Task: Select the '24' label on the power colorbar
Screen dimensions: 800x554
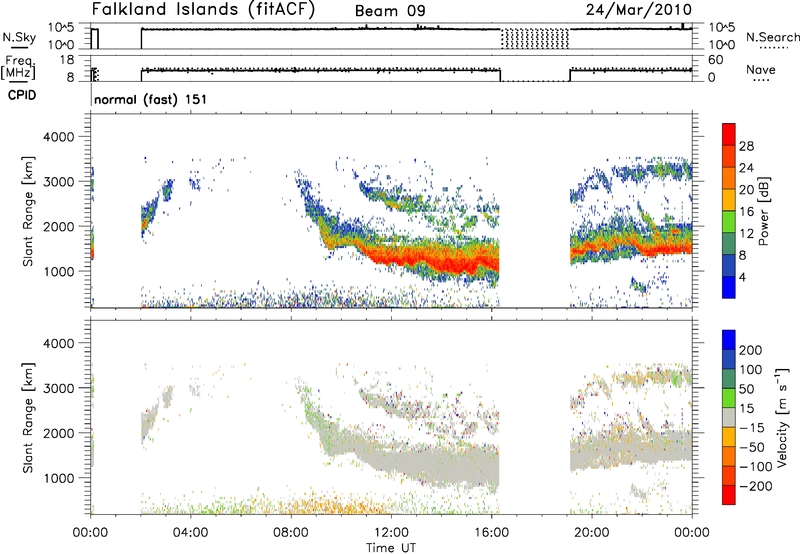Action: tap(746, 168)
